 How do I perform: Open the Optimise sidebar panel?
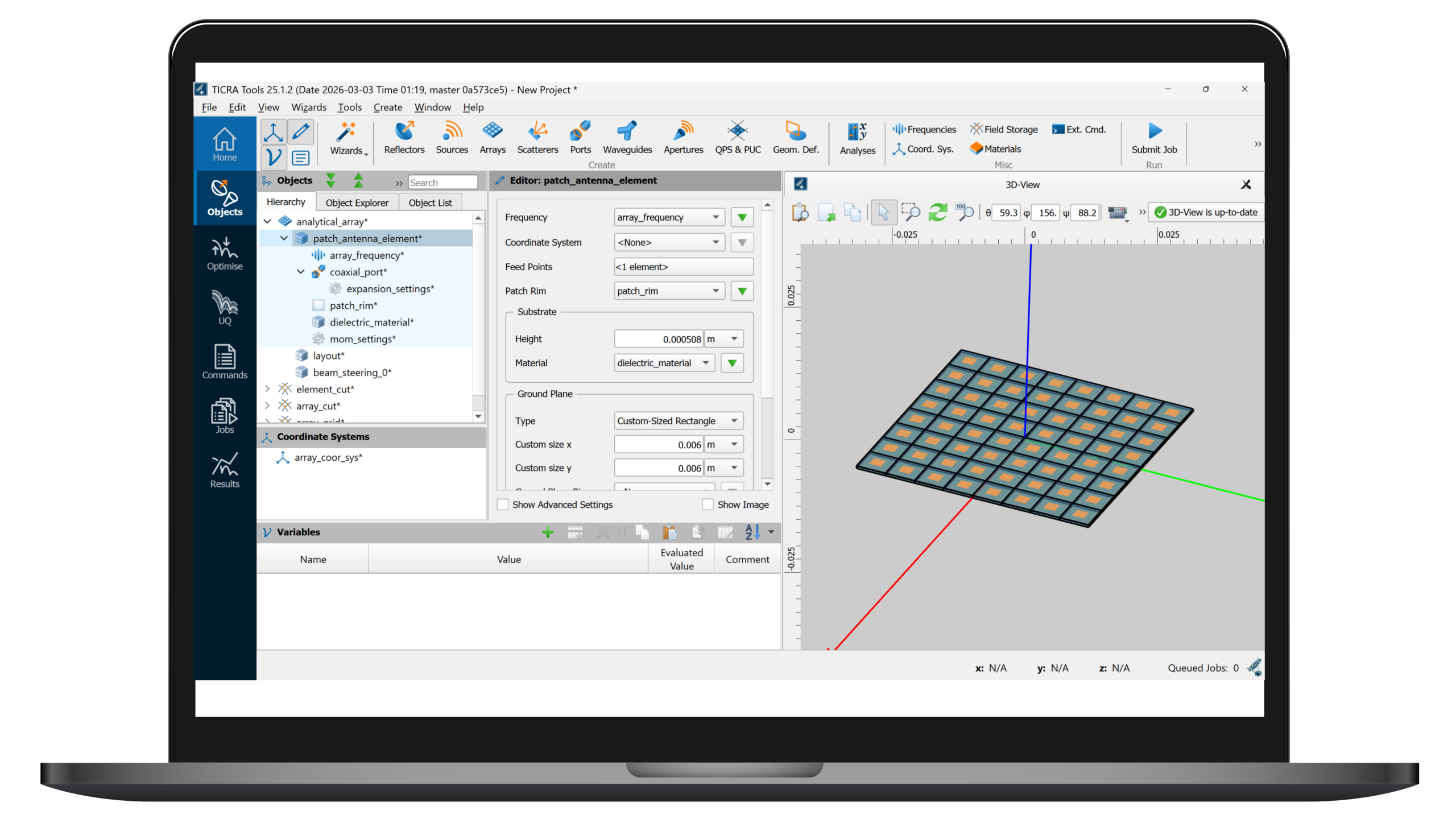click(225, 254)
